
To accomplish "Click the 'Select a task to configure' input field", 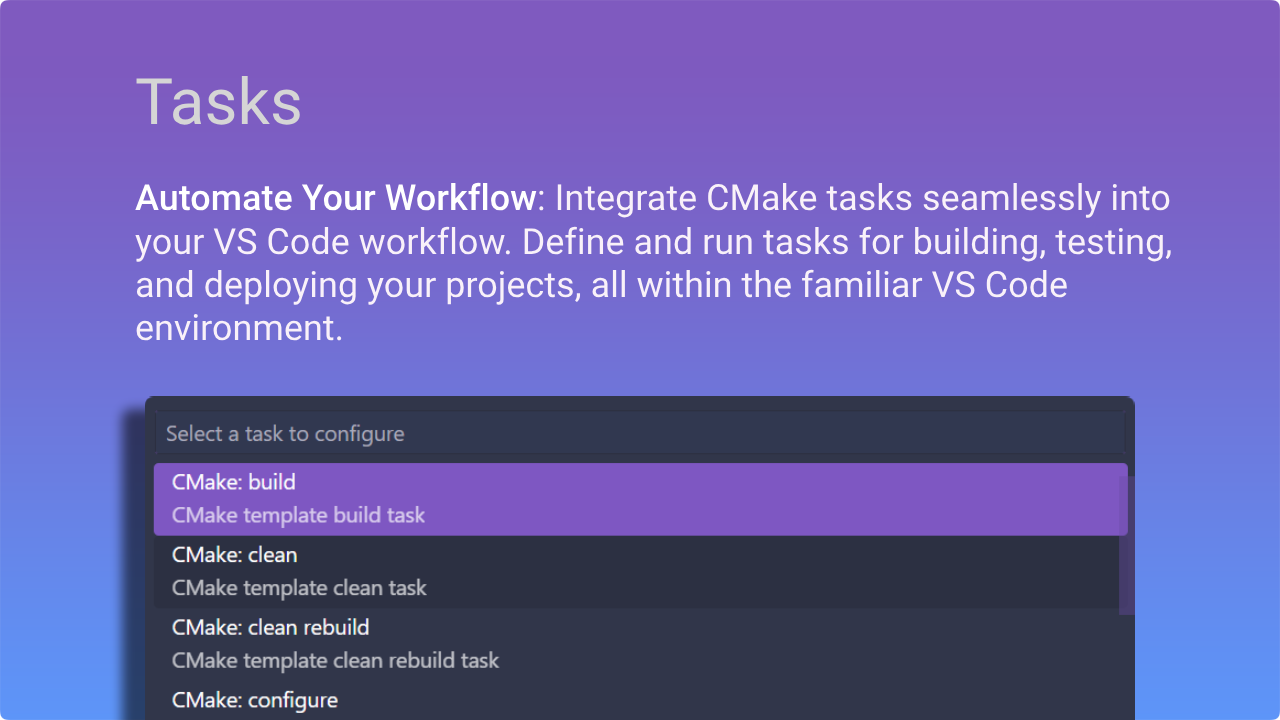I will 400,433.
